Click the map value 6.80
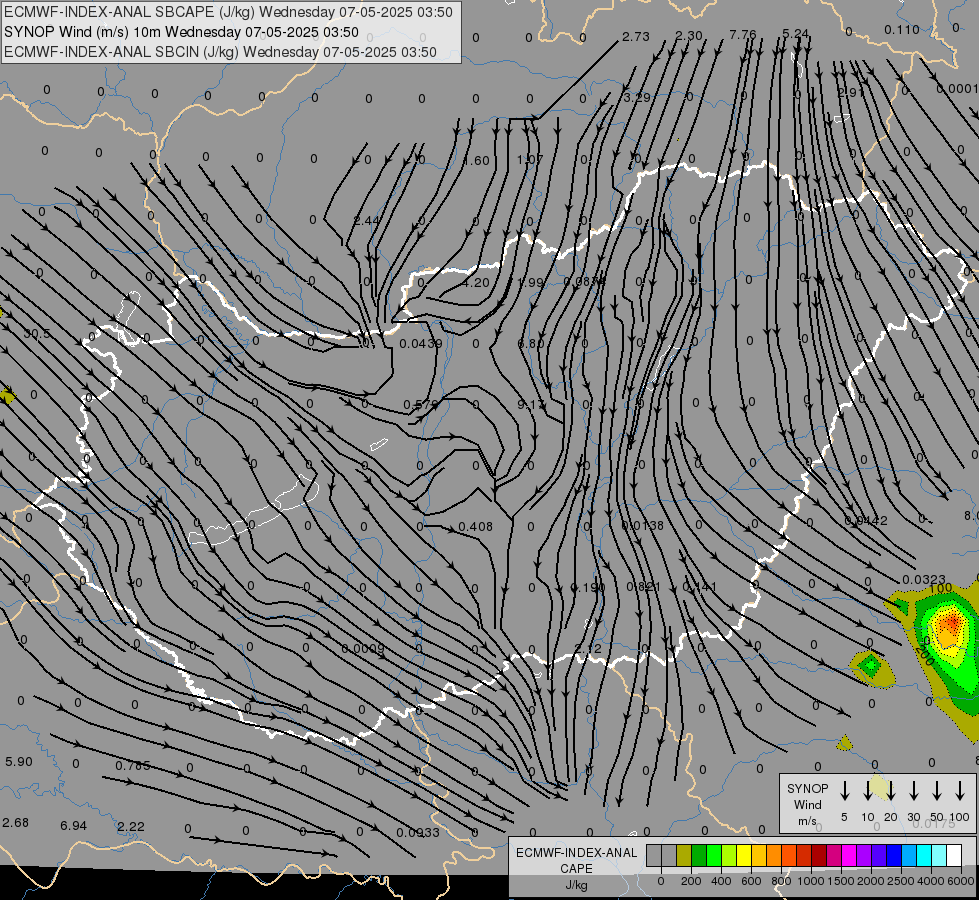Screen dimensions: 979x900 (531, 344)
